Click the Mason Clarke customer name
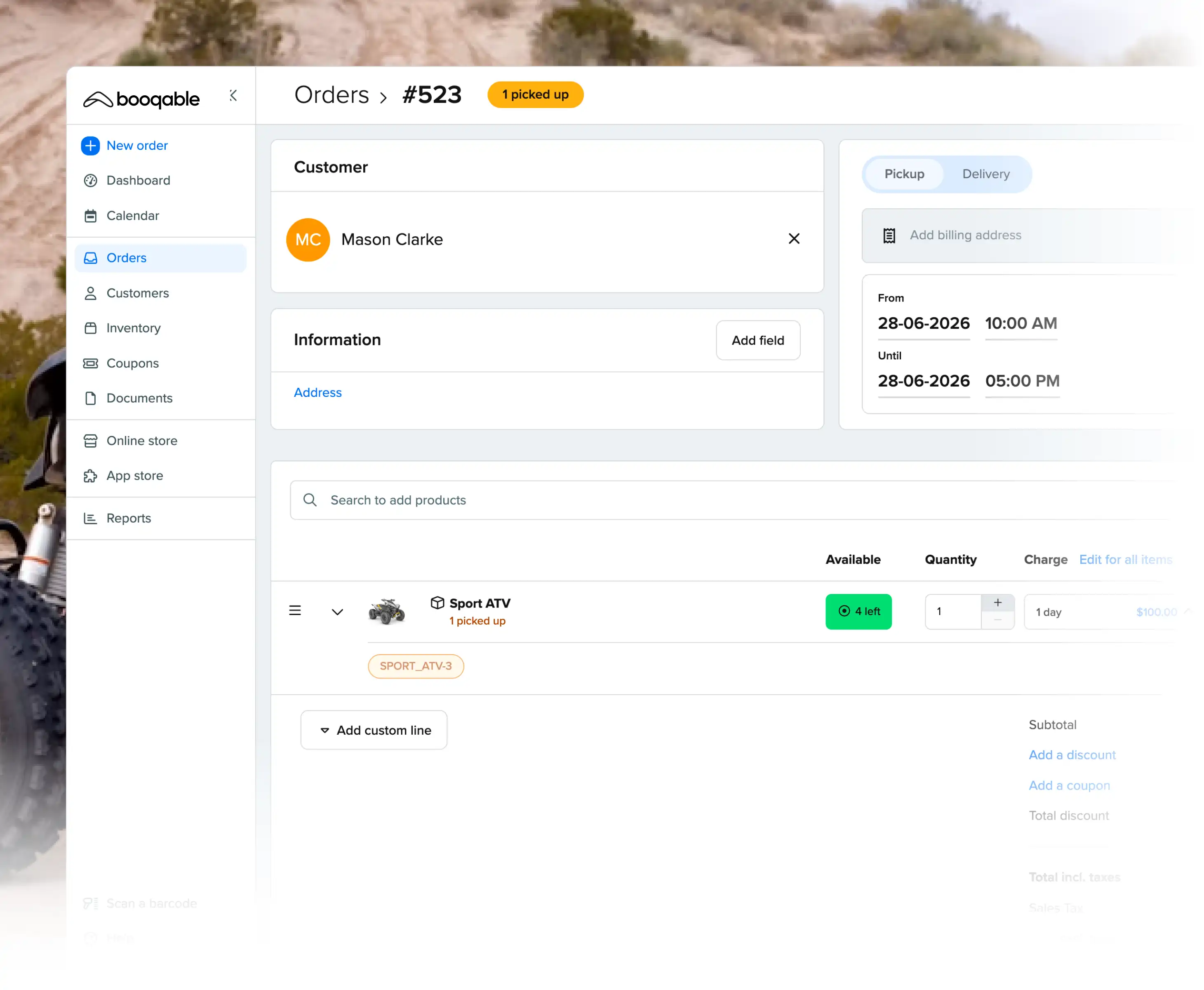This screenshot has height=990, width=1204. pyautogui.click(x=392, y=240)
